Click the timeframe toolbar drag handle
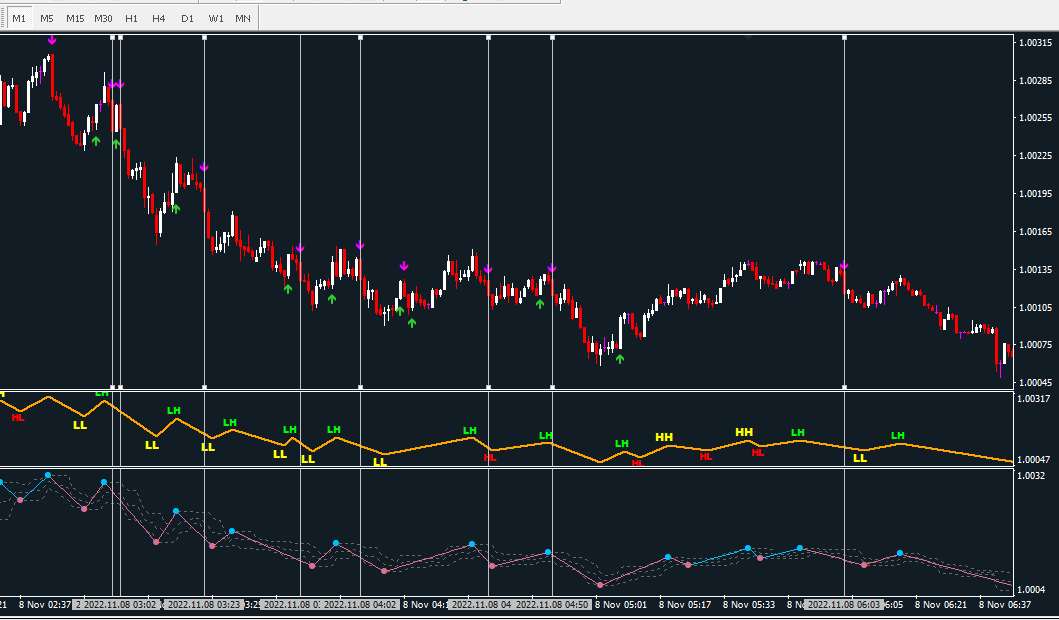1059x620 pixels. pos(3,18)
